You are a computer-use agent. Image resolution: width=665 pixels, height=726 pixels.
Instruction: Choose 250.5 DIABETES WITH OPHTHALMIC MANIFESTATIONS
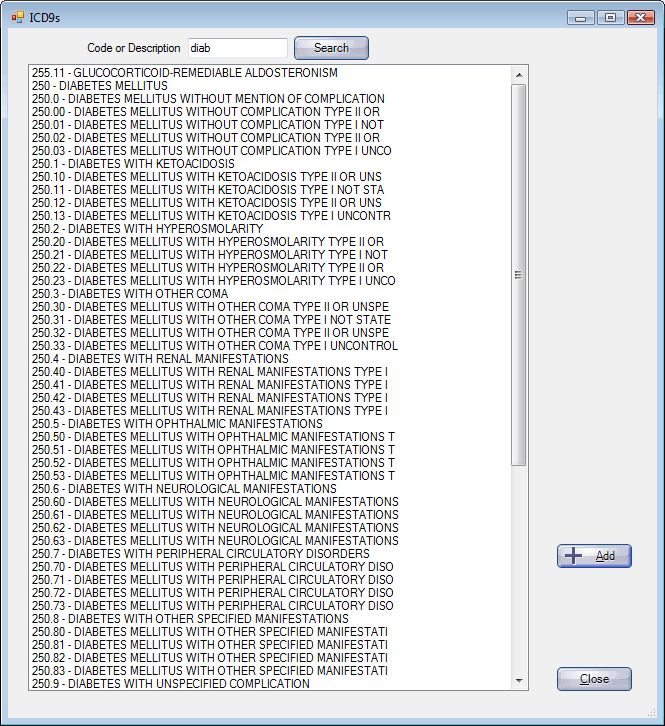pos(177,424)
